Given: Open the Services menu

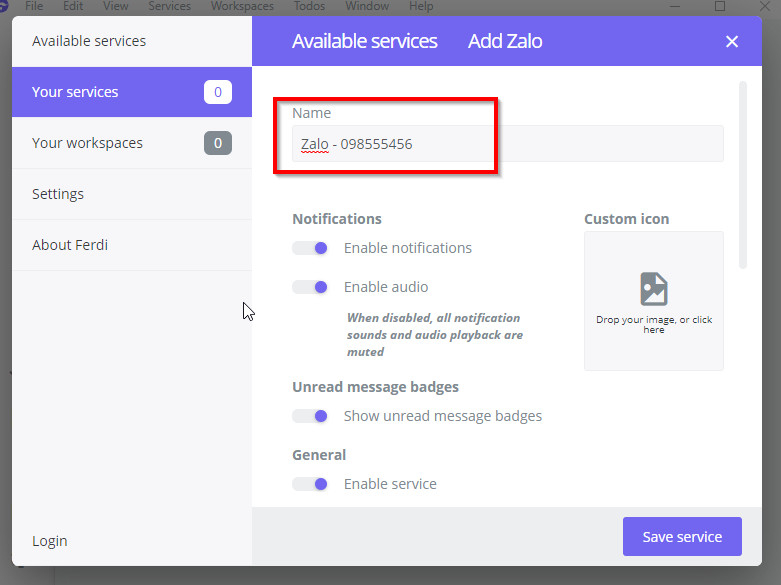Looking at the screenshot, I should pyautogui.click(x=169, y=6).
